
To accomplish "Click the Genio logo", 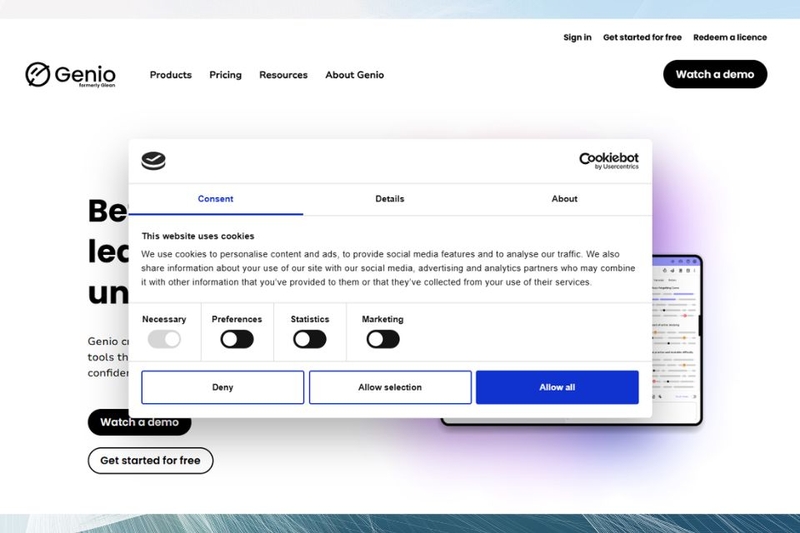I will click(x=70, y=75).
